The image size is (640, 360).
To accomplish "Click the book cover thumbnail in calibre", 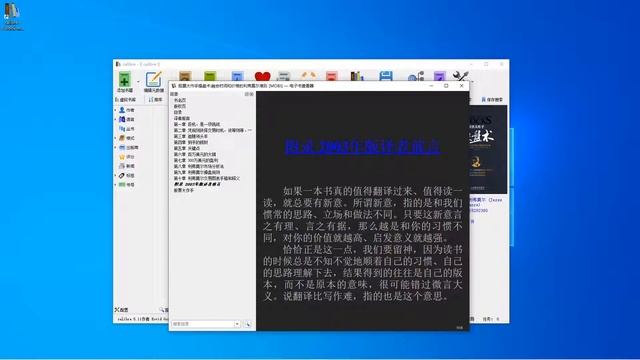I will 488,149.
